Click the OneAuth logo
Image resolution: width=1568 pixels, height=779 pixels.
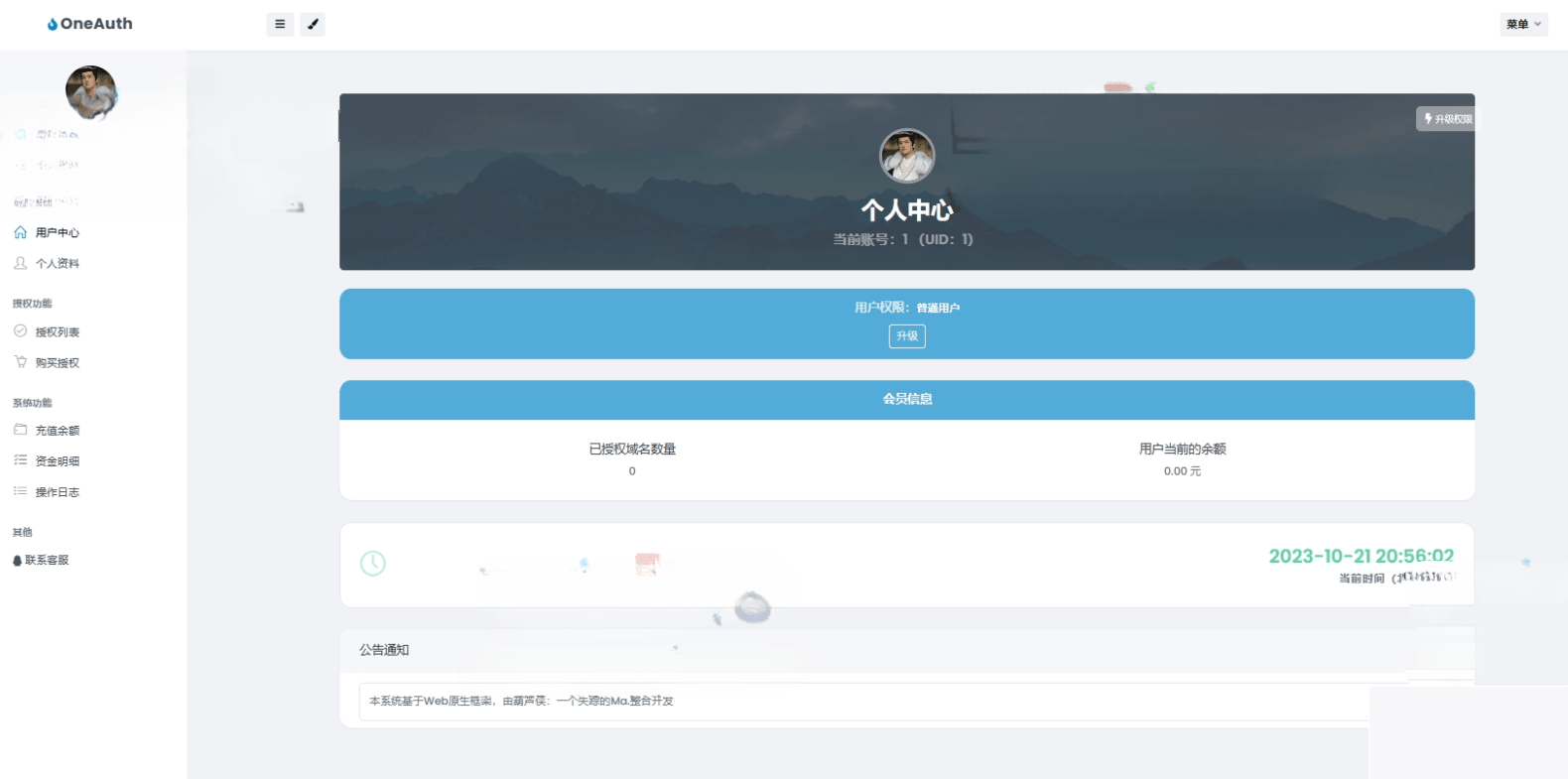coord(89,24)
